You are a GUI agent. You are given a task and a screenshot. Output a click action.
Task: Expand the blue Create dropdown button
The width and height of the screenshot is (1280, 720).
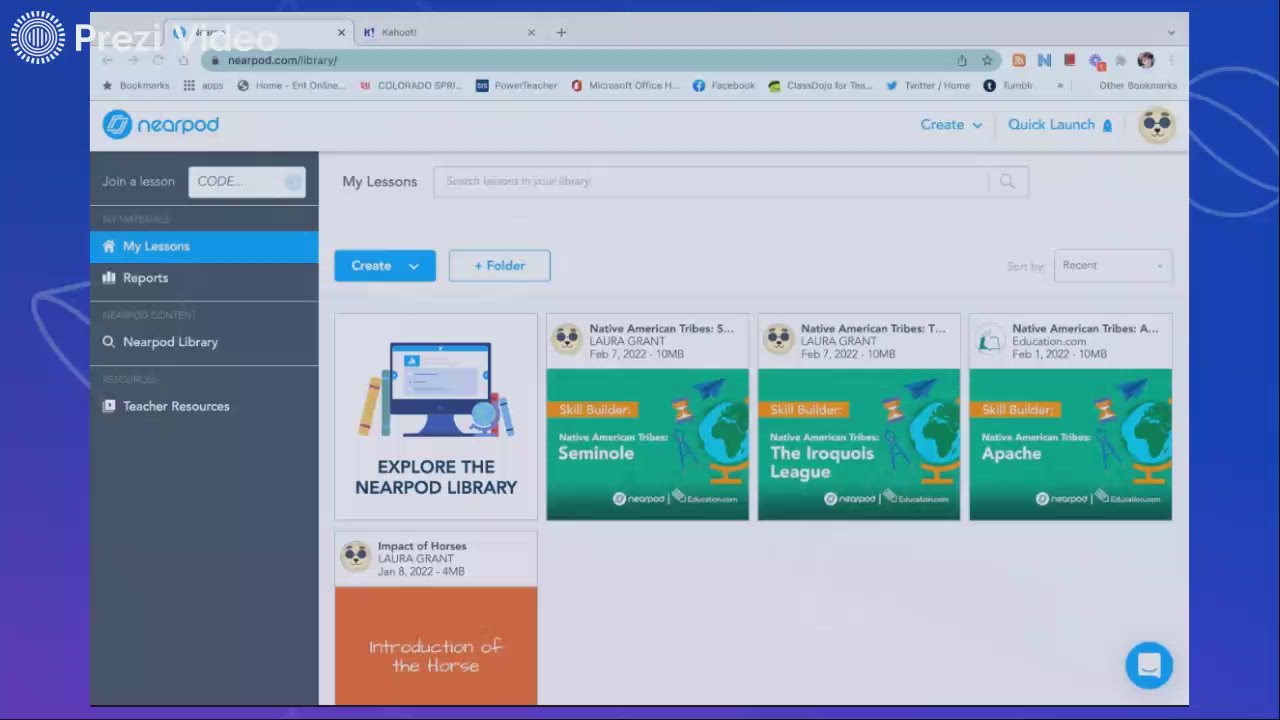(385, 266)
